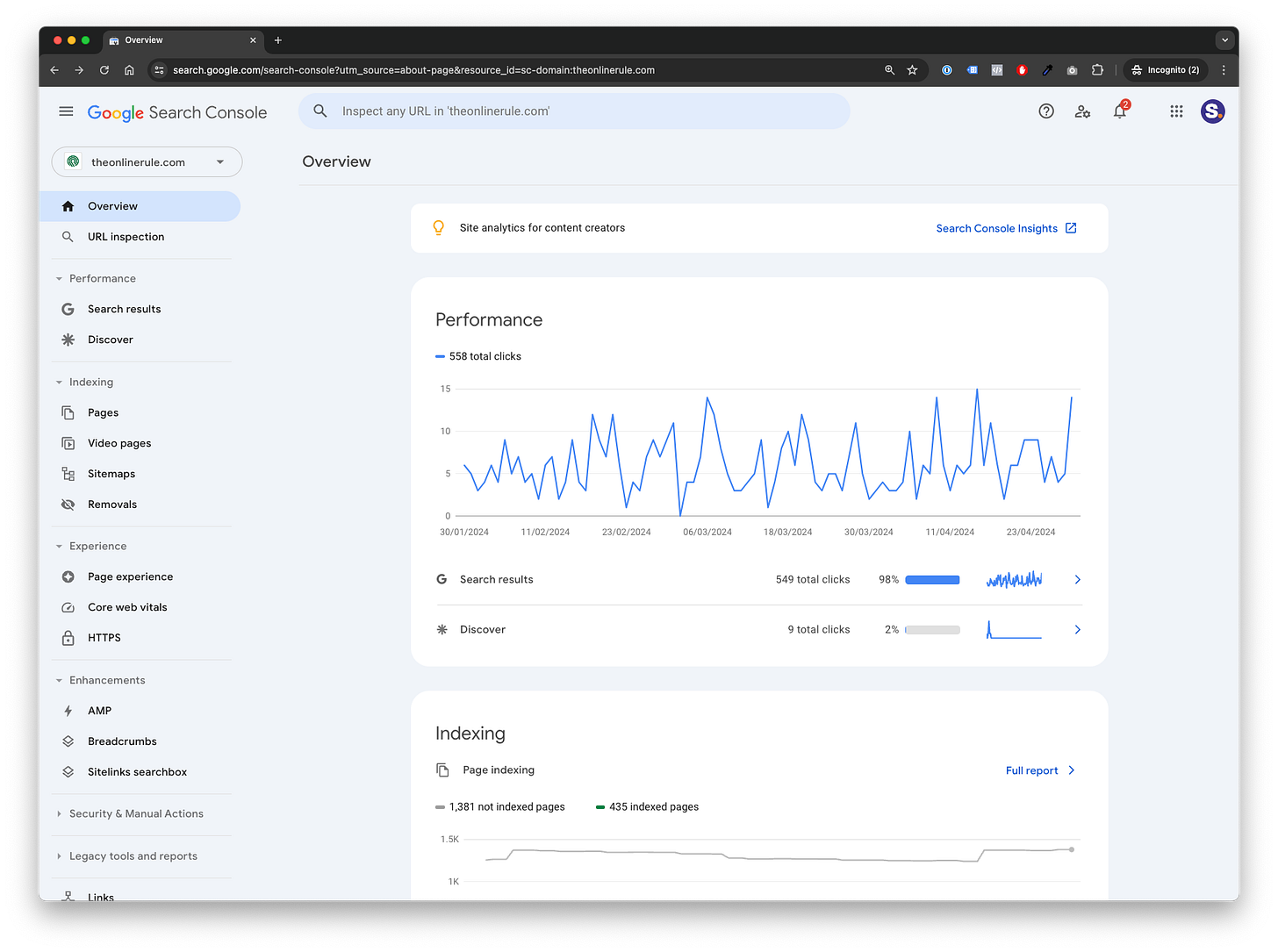The height and width of the screenshot is (952, 1278).
Task: Click the AMP lightning icon
Action: pos(68,711)
